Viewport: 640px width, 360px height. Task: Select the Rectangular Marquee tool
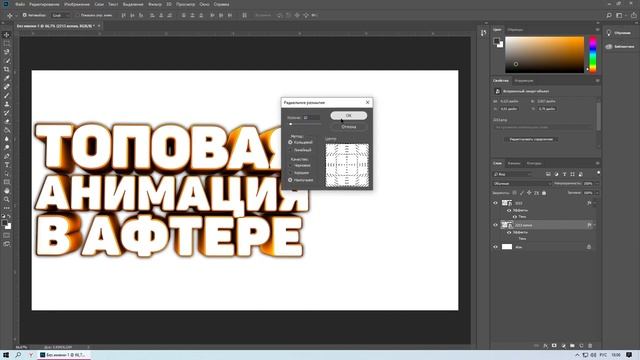tap(7, 43)
